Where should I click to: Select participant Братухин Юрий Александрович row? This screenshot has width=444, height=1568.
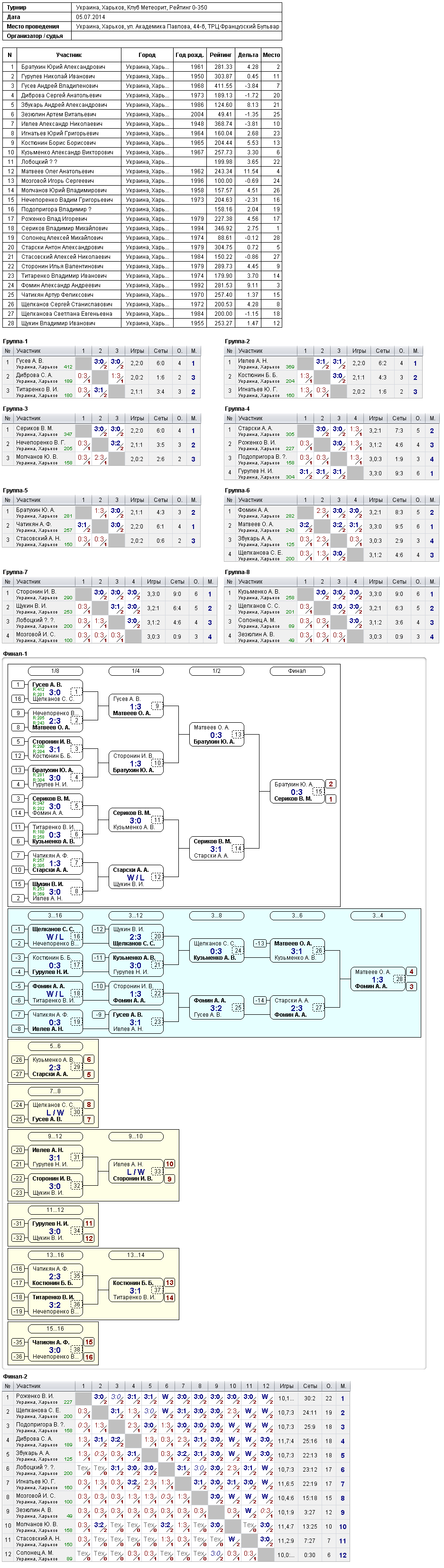pyautogui.click(x=142, y=67)
